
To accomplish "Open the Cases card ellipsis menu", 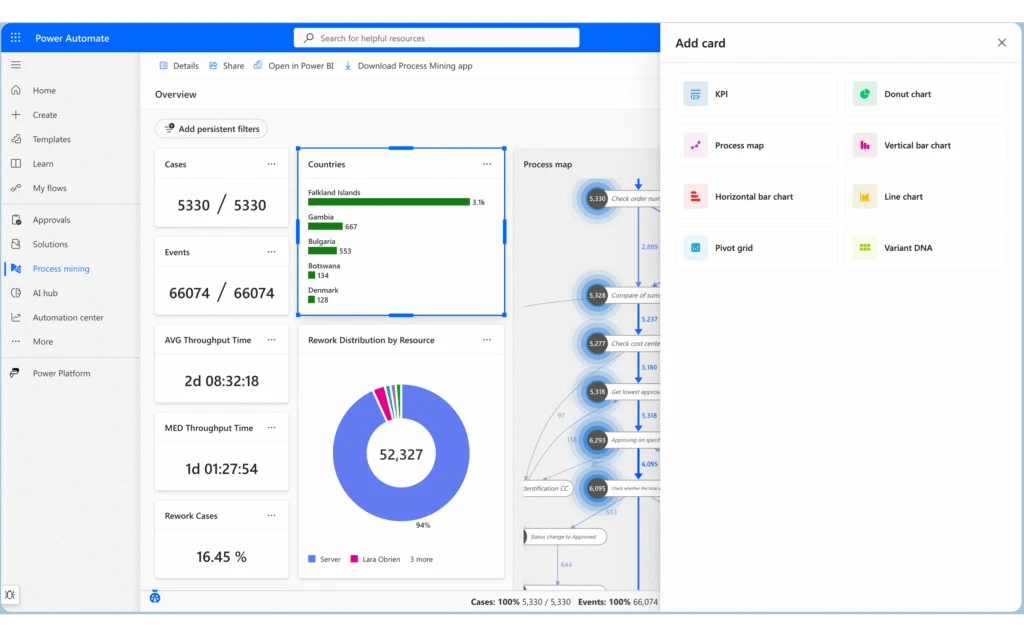I will pyautogui.click(x=271, y=164).
